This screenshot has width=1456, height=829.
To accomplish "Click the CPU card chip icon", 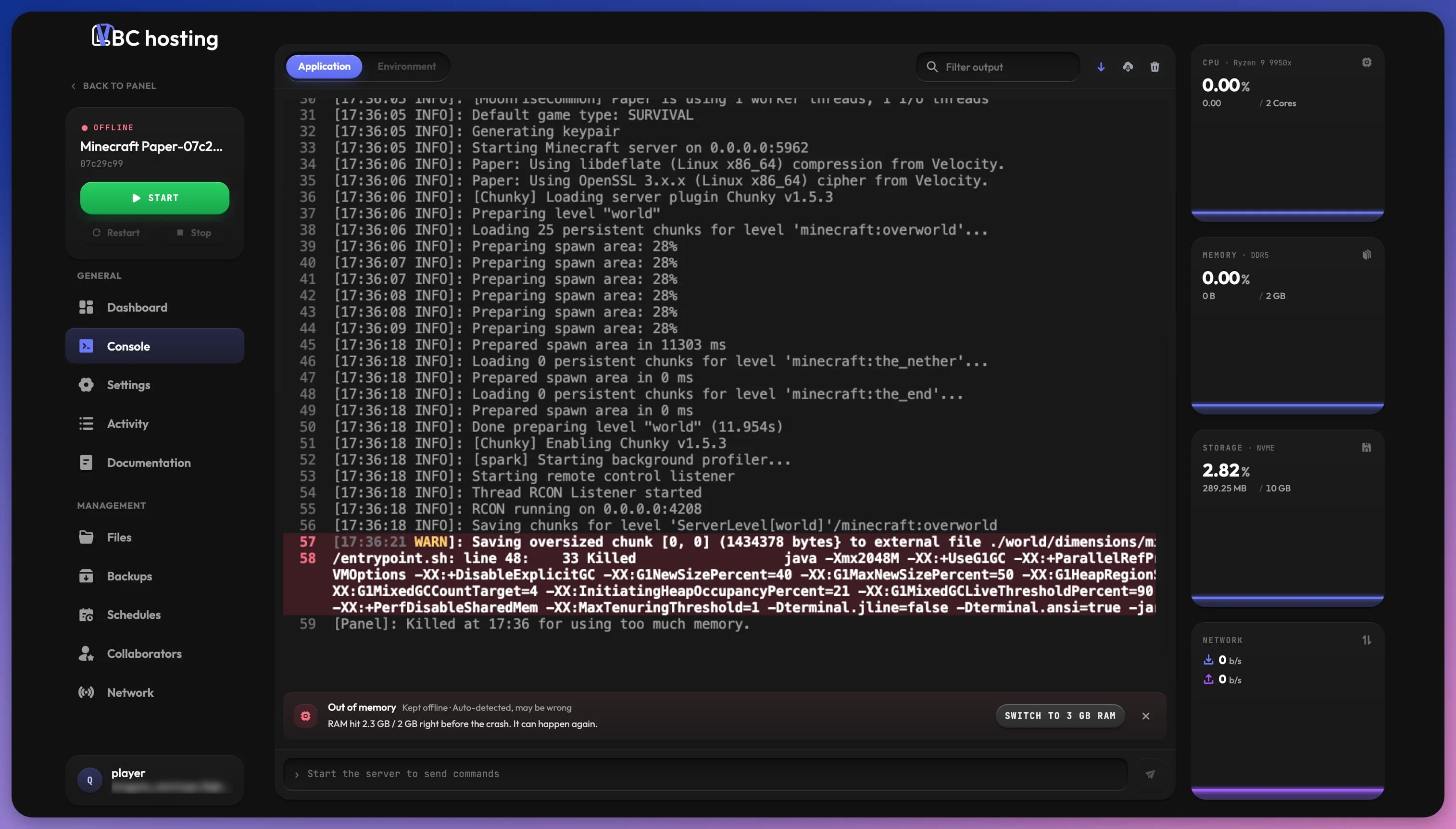I will (x=1366, y=62).
